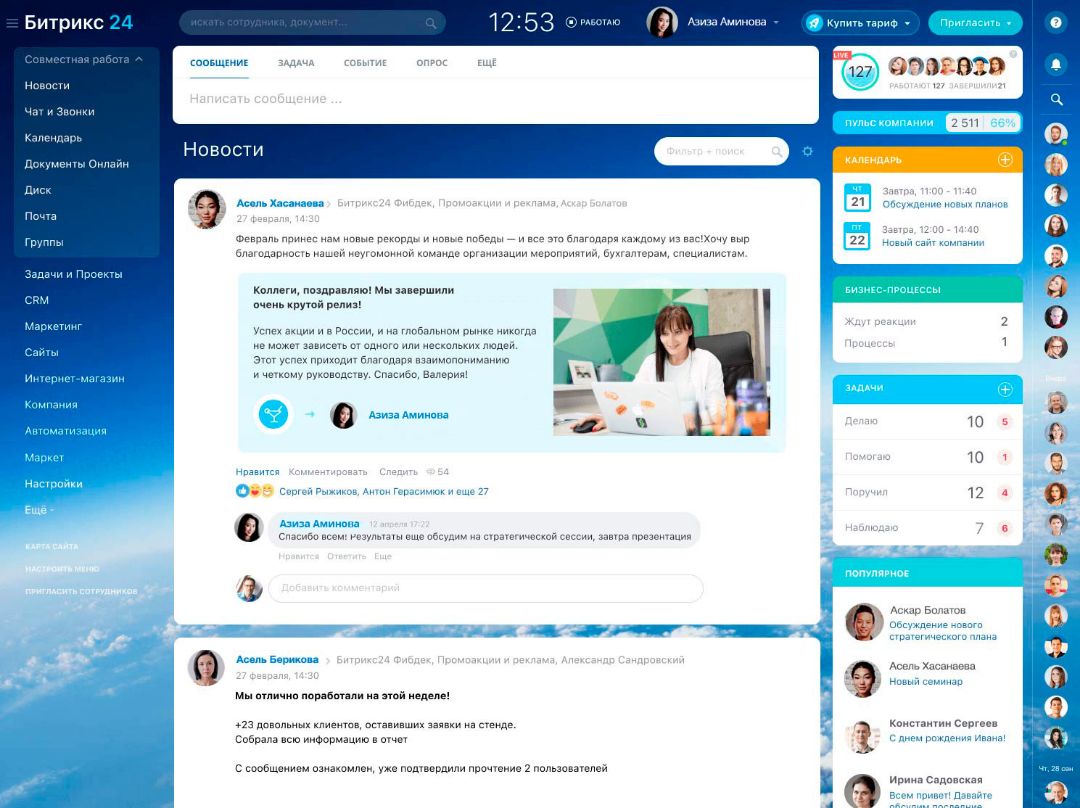Open Почта in the left menu

tap(41, 216)
